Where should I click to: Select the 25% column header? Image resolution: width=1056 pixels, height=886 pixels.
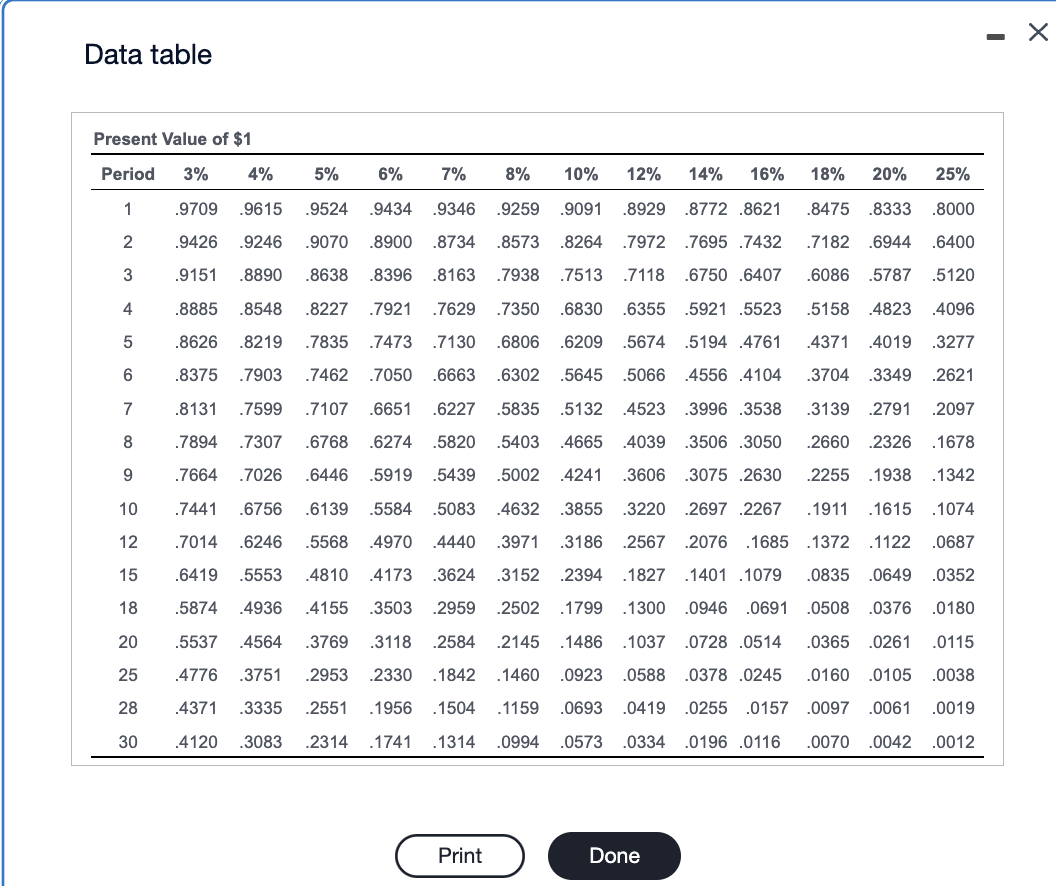[953, 174]
